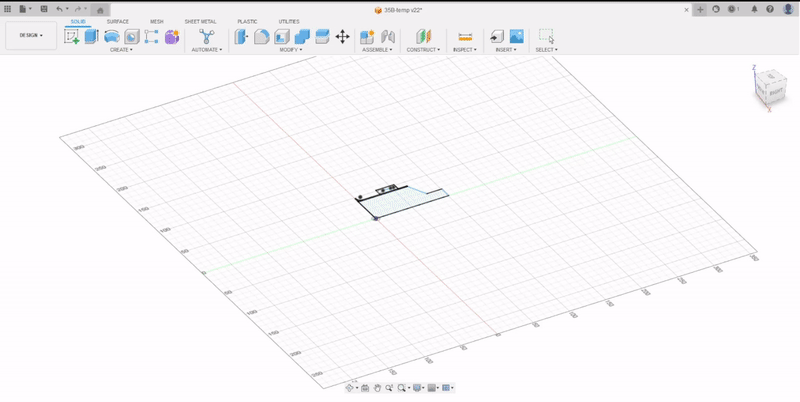Open the notifications bell
Viewport: 800px width, 402px height.
(754, 9)
